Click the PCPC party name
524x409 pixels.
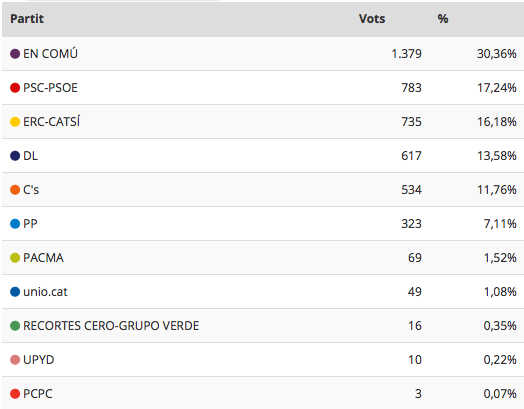[x=38, y=394]
